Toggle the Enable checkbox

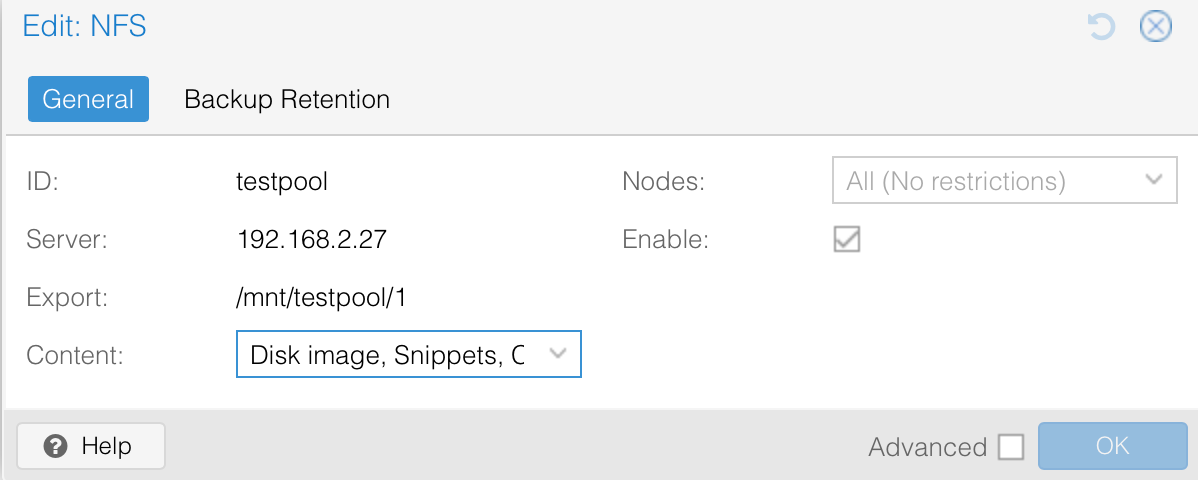point(847,239)
